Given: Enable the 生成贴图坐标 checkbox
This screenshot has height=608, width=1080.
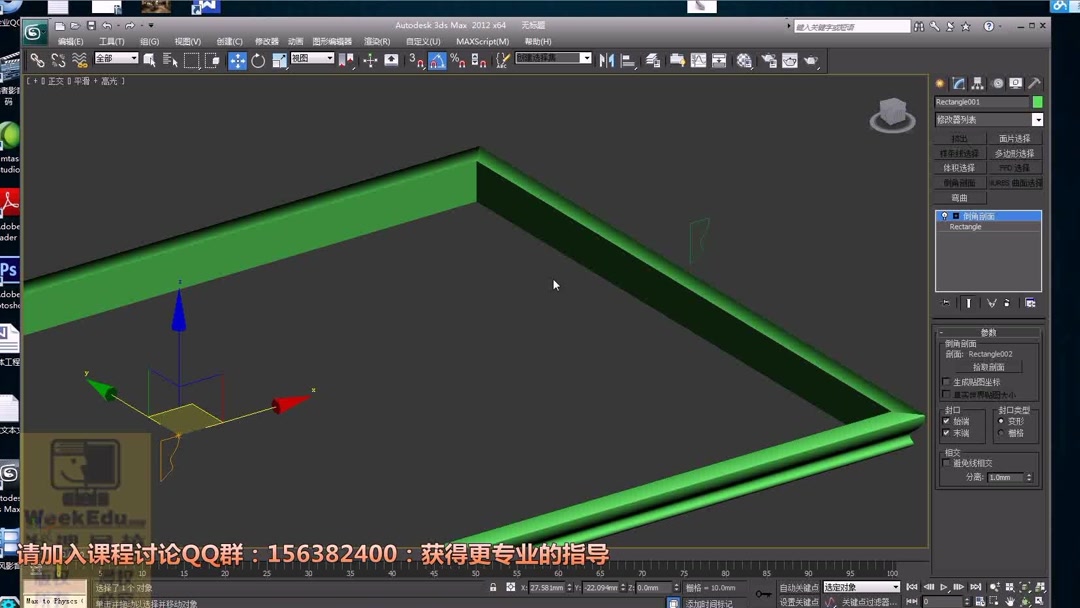Looking at the screenshot, I should [x=945, y=381].
